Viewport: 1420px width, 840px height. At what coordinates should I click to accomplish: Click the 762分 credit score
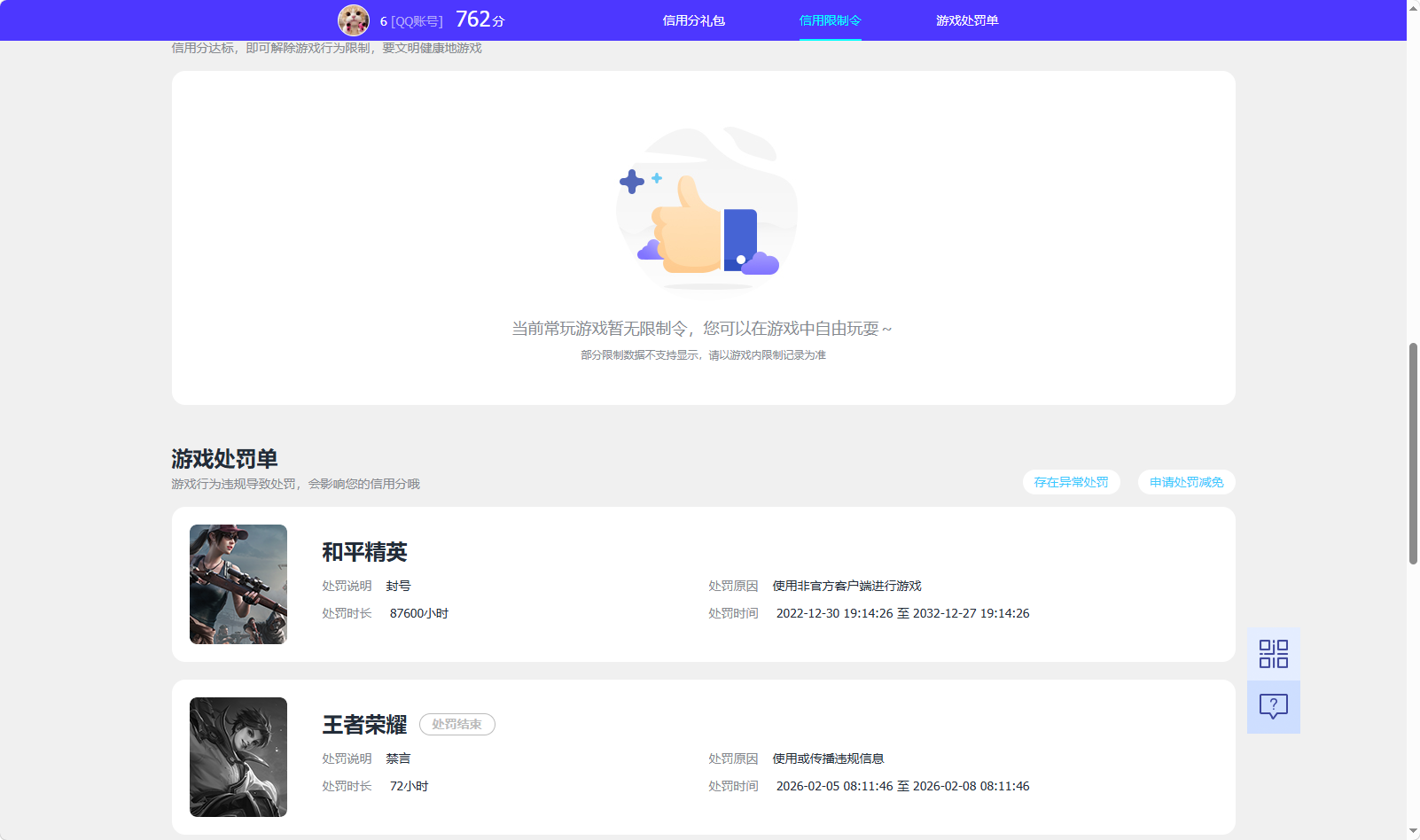(480, 19)
